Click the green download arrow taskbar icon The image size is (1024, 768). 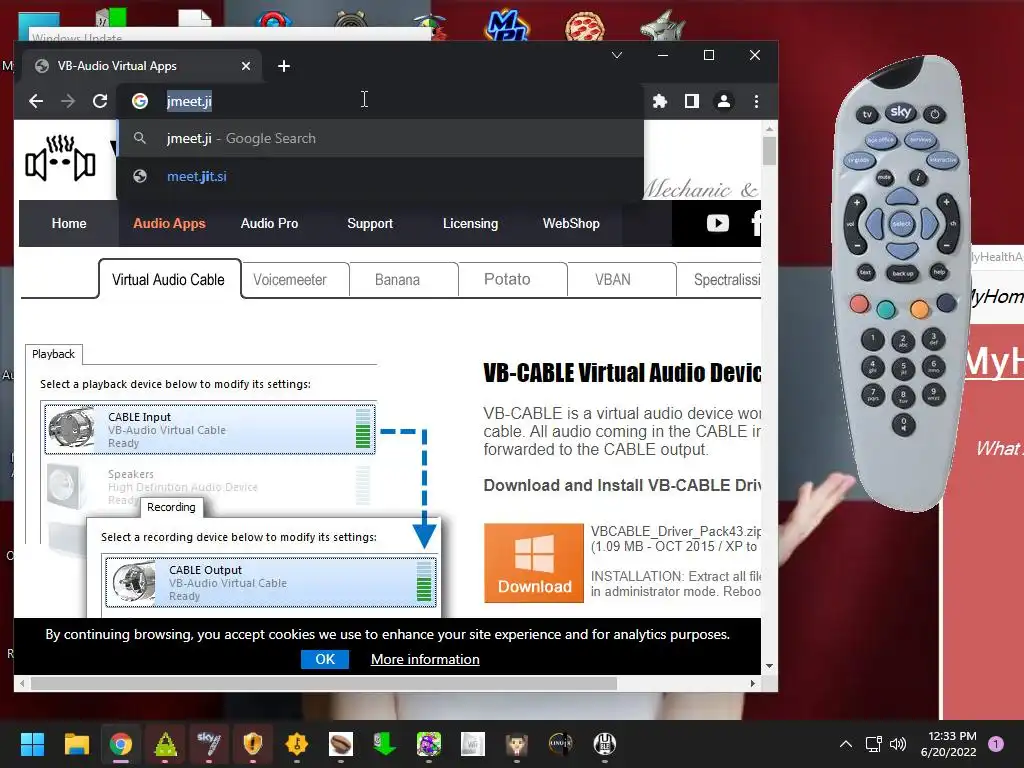point(385,744)
